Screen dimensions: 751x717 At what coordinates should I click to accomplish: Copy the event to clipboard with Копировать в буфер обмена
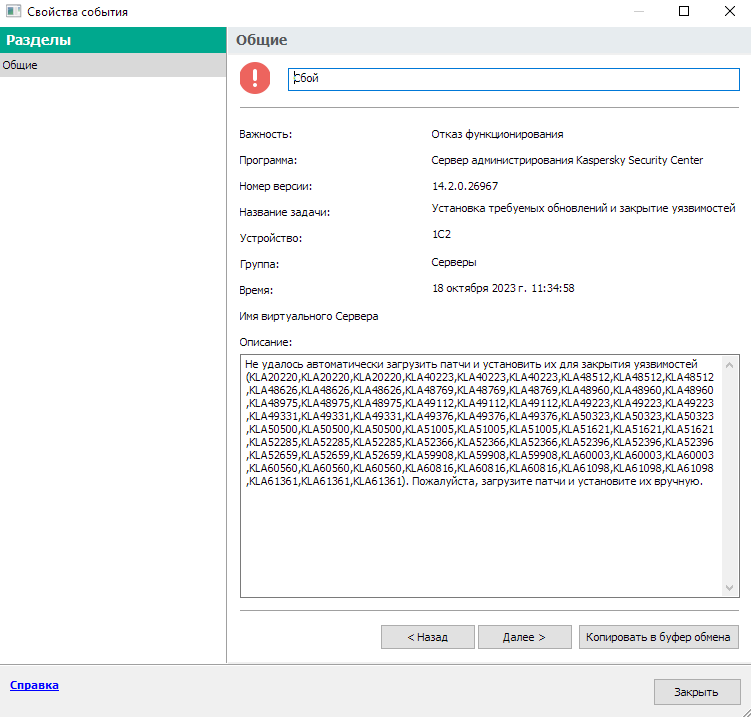(659, 637)
